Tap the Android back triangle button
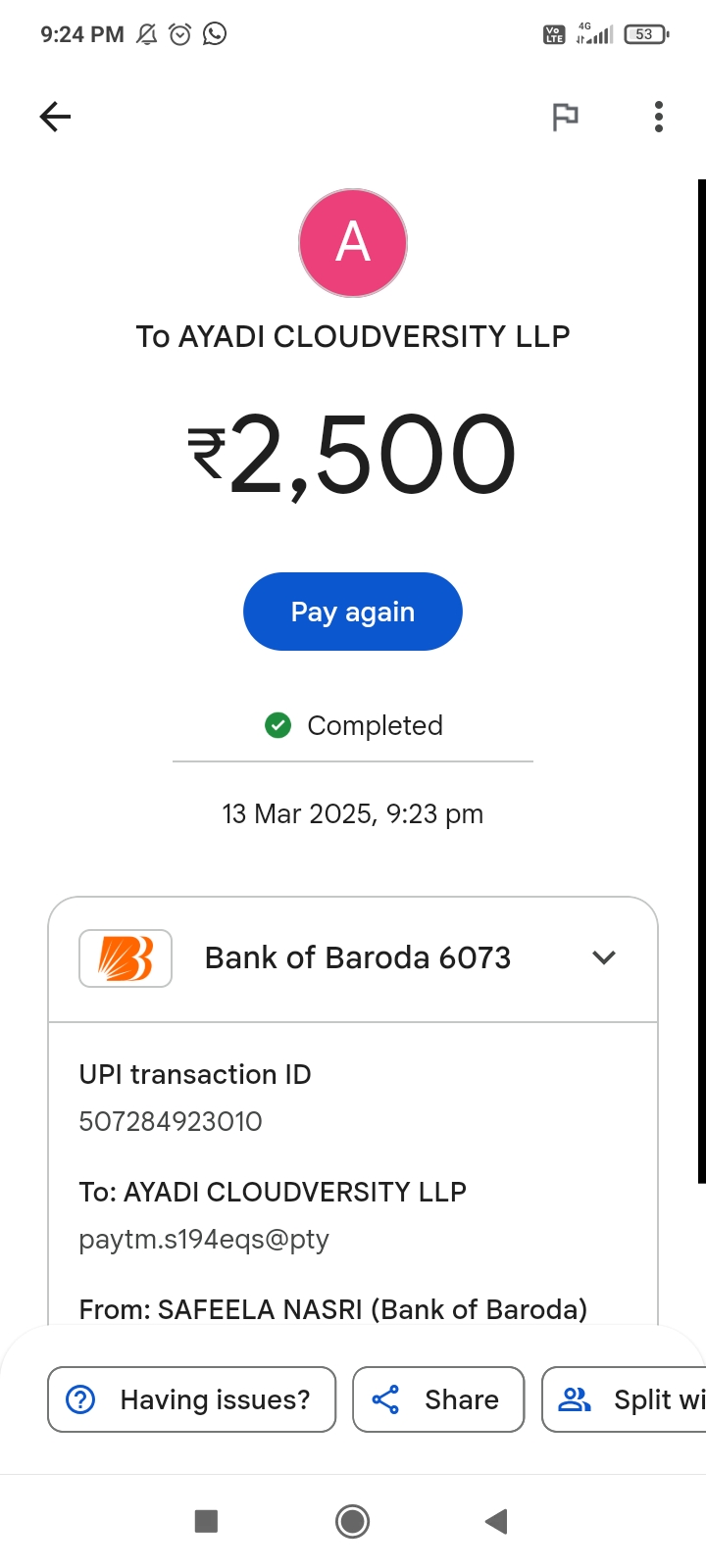706x1568 pixels. (497, 1521)
